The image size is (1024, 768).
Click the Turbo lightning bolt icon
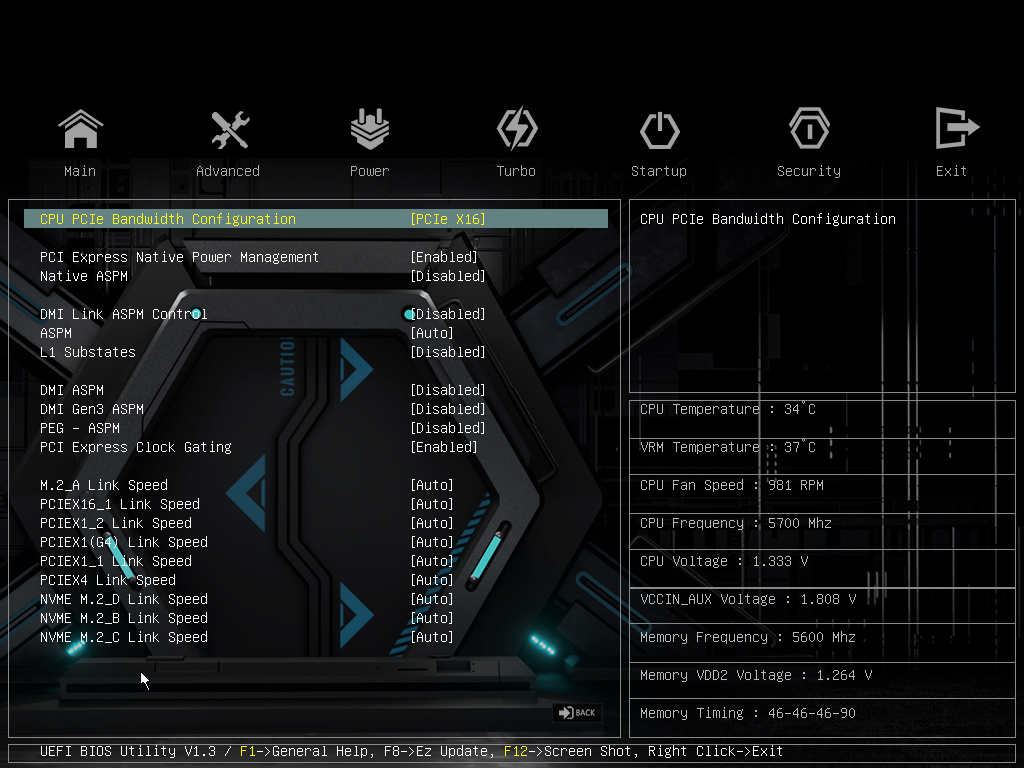(x=517, y=129)
